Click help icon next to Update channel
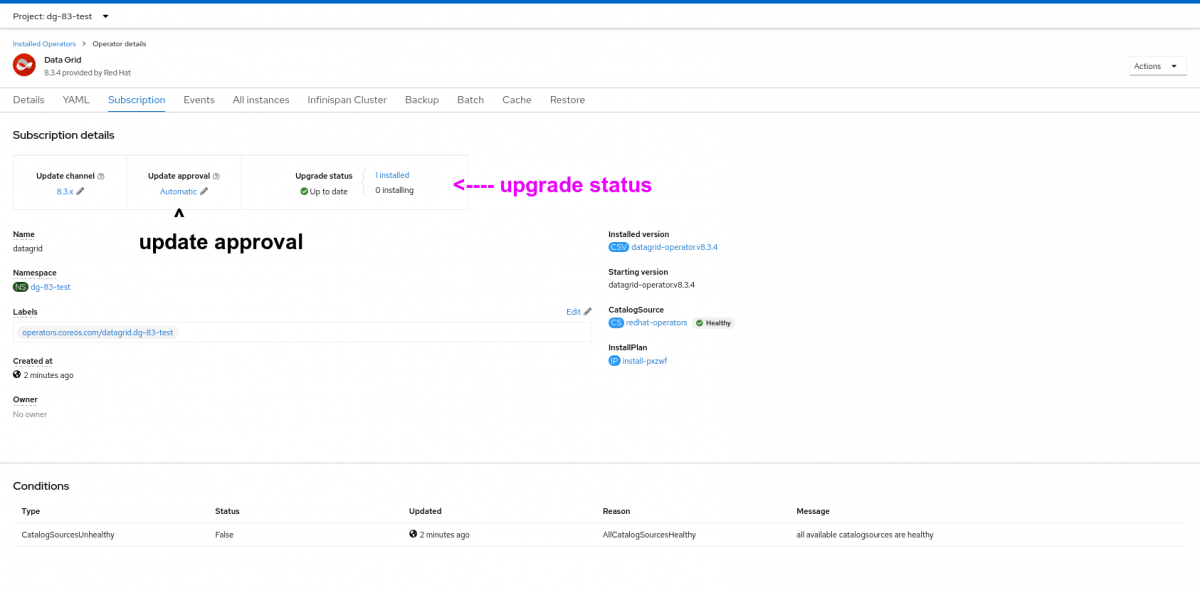 coord(101,176)
